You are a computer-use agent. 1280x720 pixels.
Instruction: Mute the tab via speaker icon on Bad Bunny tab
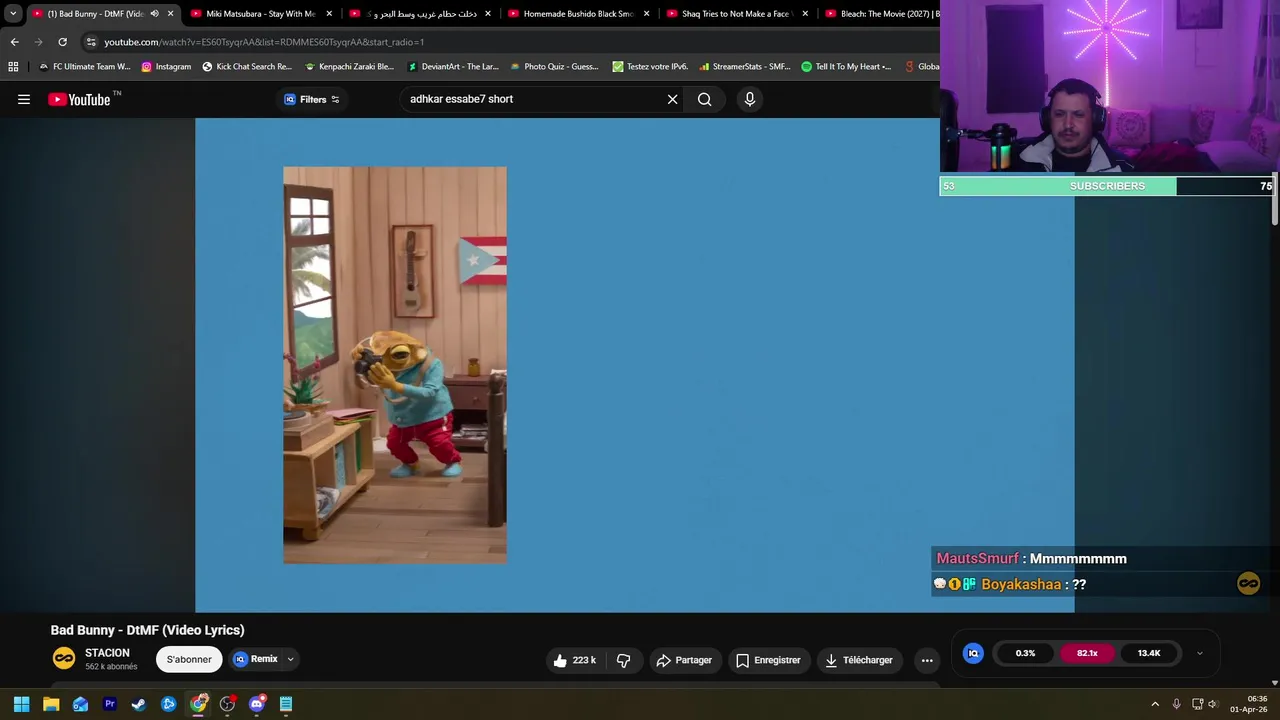[x=154, y=14]
